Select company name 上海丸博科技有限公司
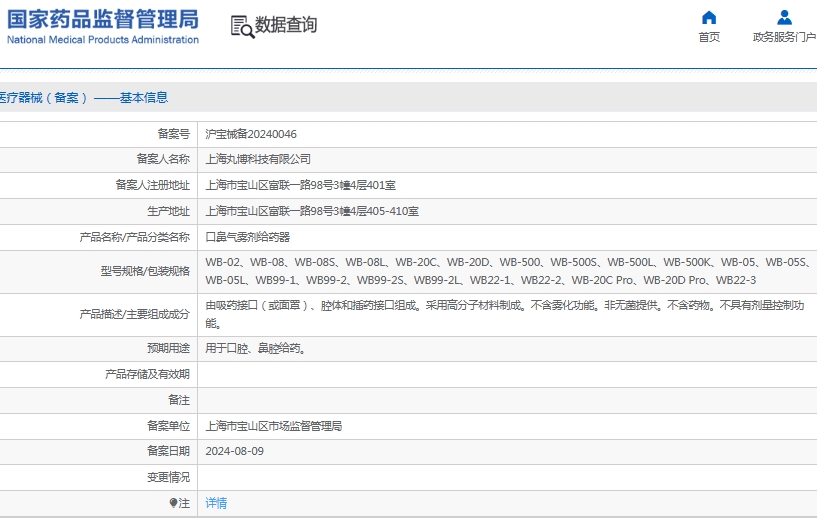The image size is (817, 523). [x=258, y=159]
